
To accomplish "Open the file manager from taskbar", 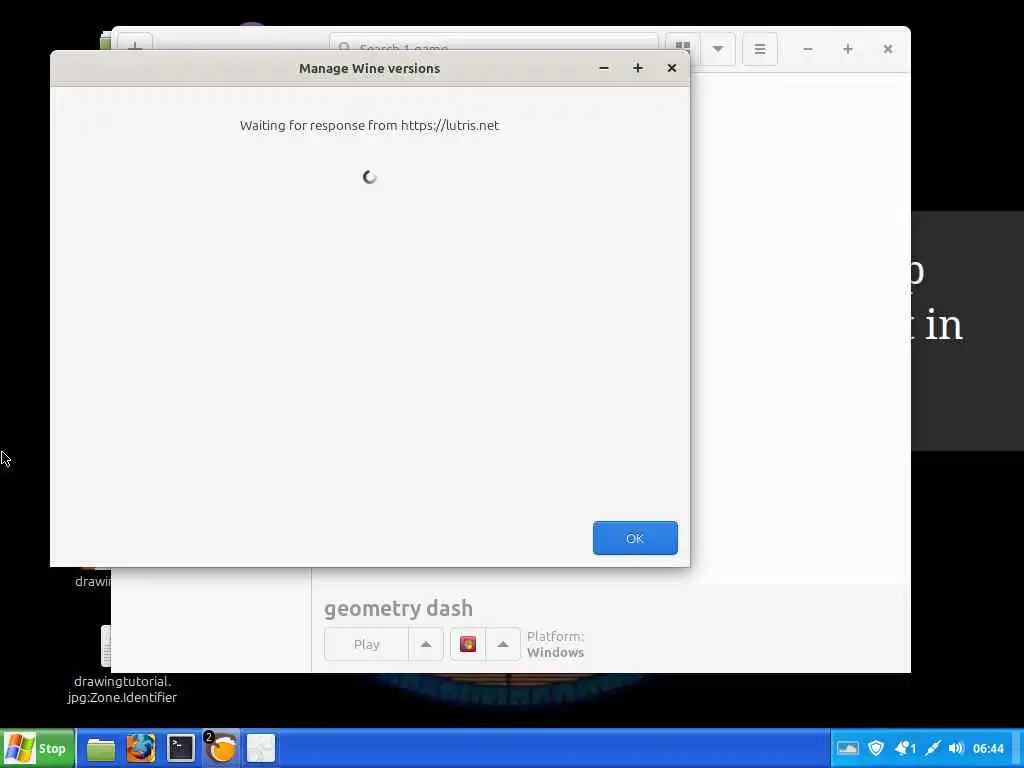I will point(101,748).
